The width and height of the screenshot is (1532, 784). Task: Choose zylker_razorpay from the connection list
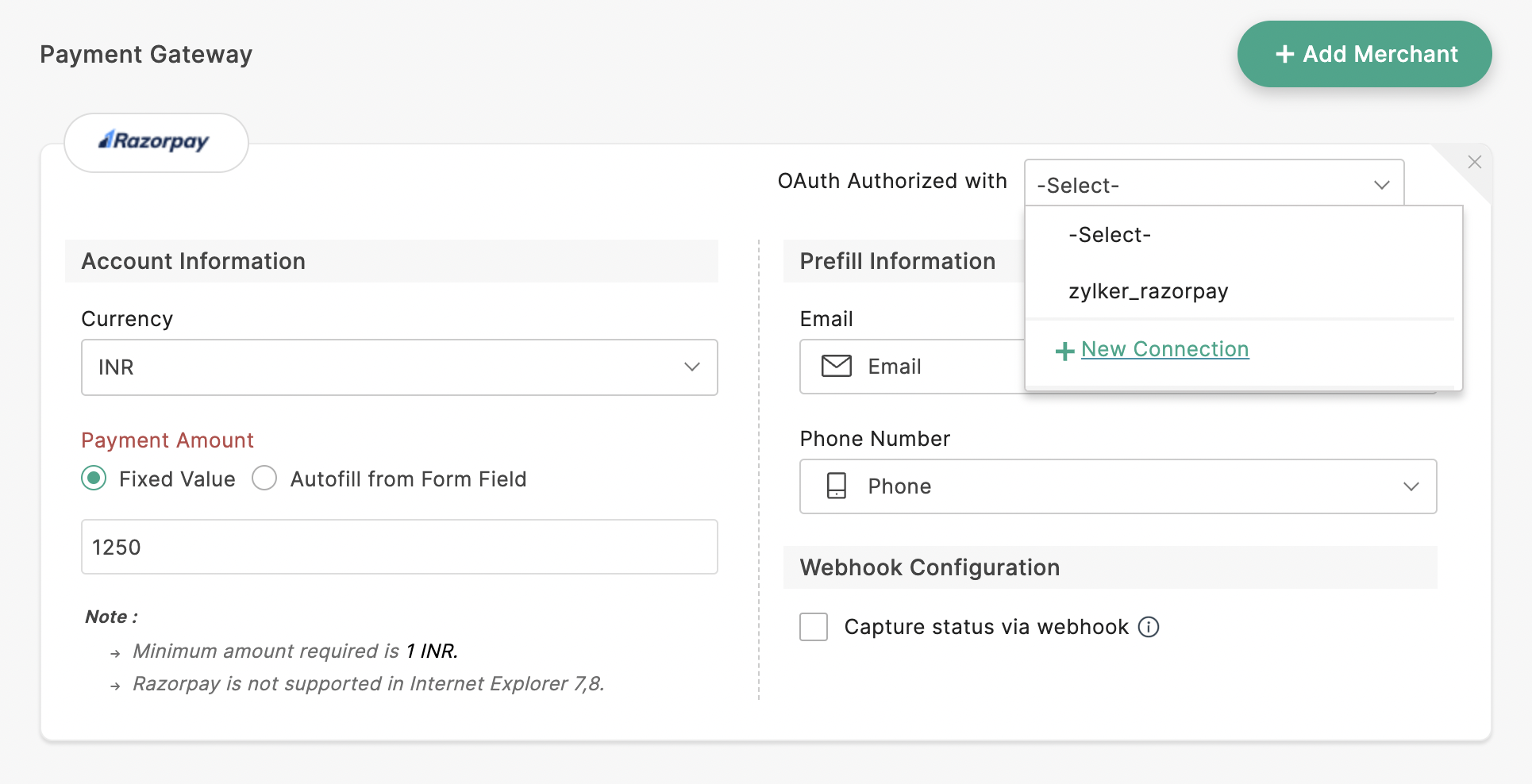point(1148,291)
